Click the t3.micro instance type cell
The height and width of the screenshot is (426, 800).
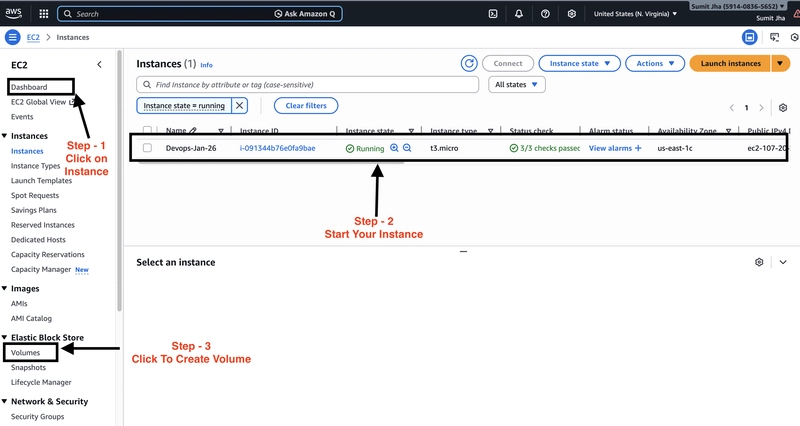coord(444,148)
